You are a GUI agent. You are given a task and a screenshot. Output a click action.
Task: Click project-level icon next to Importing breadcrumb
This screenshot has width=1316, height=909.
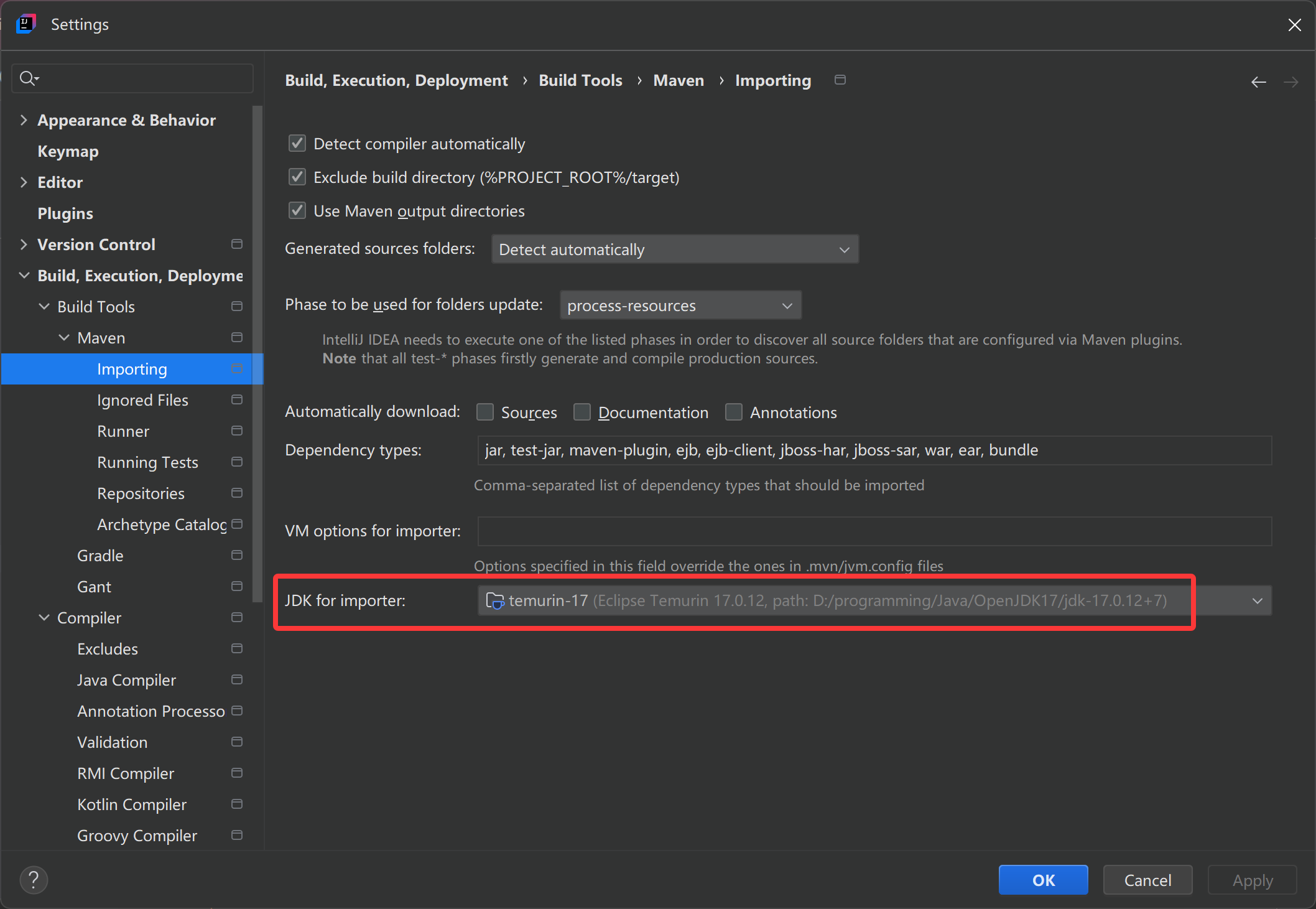tap(840, 80)
